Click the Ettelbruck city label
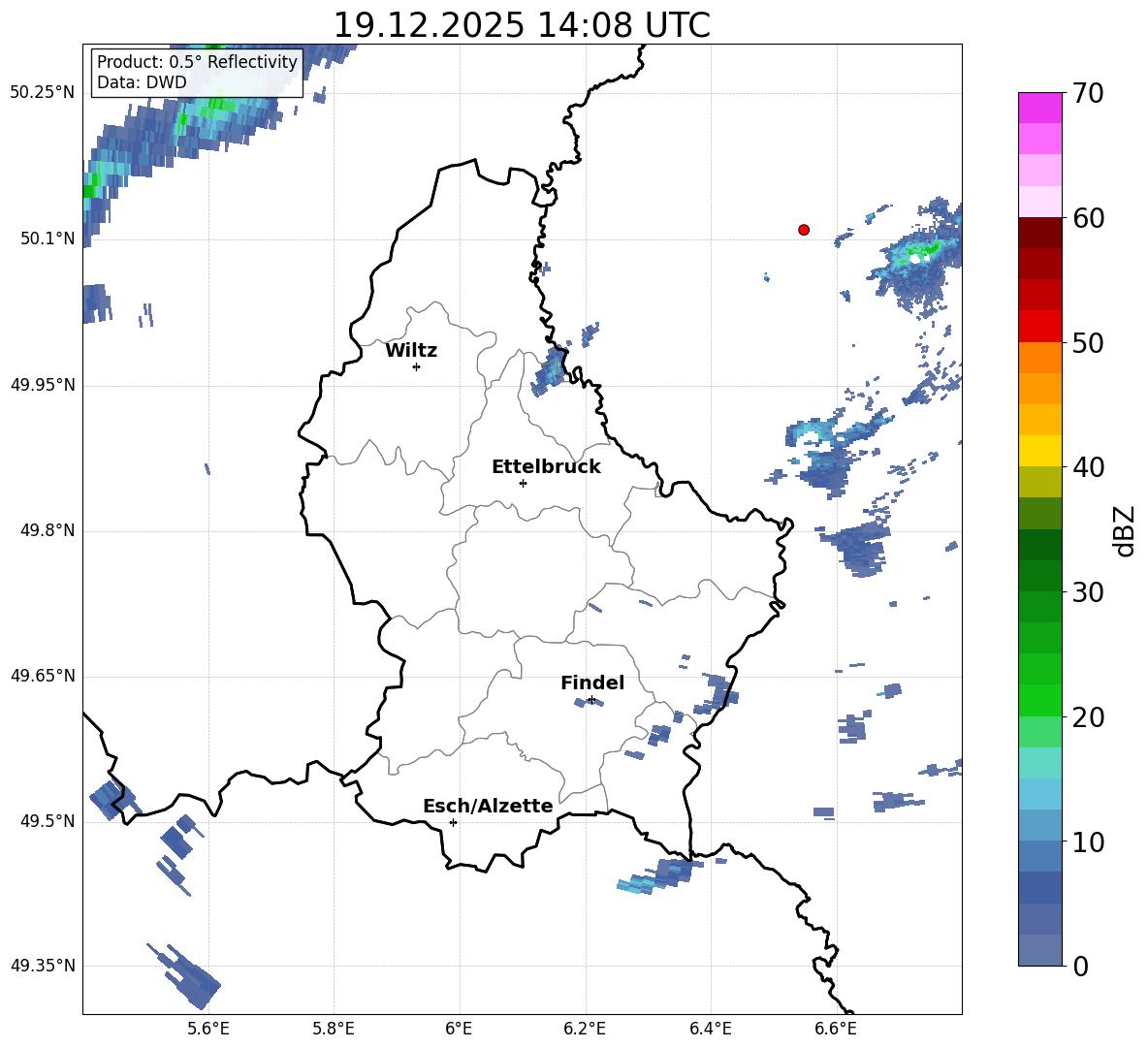1148x1048 pixels. tap(546, 467)
